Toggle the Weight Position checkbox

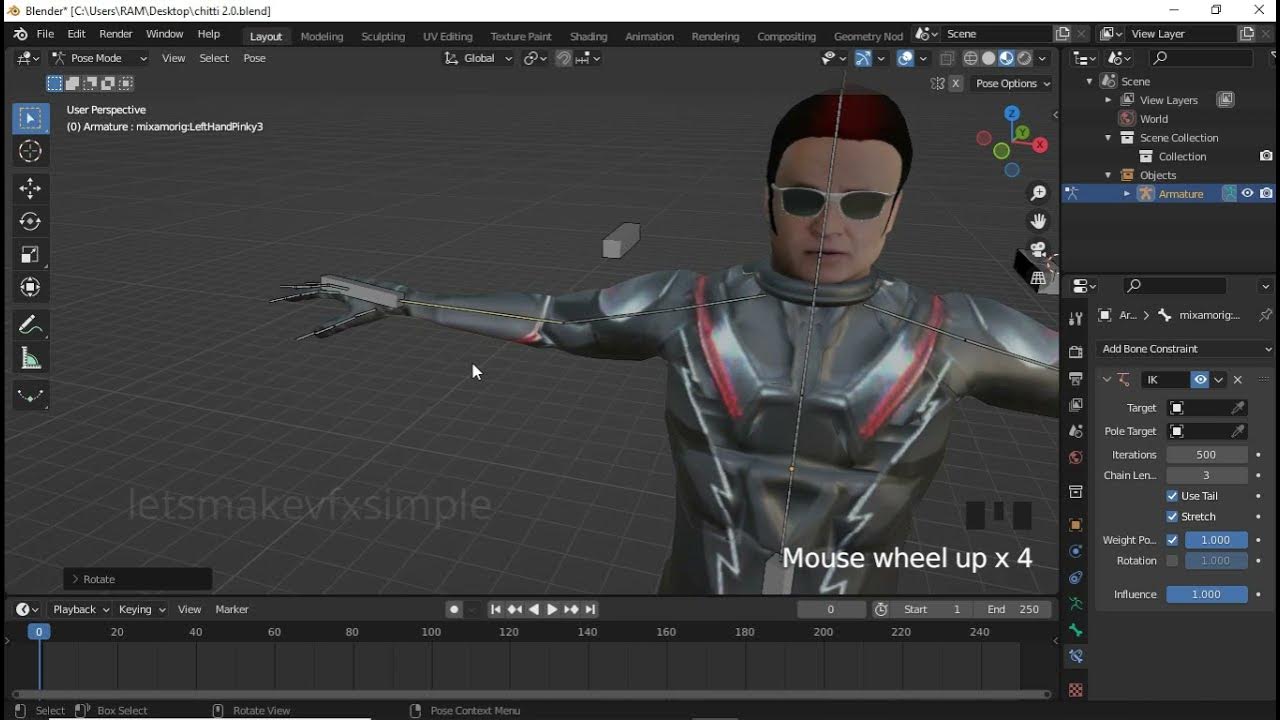1172,540
